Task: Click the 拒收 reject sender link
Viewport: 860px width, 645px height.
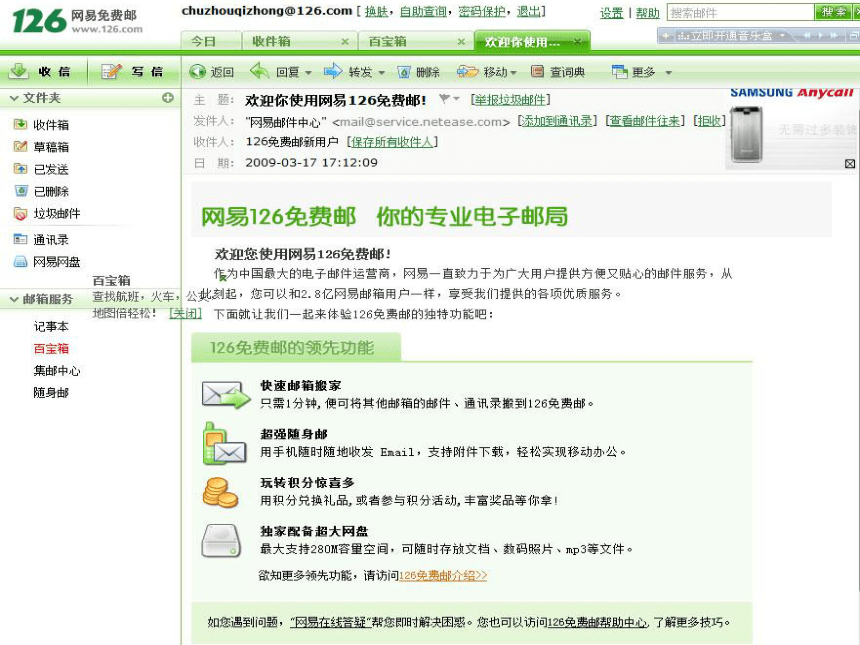Action: 709,121
